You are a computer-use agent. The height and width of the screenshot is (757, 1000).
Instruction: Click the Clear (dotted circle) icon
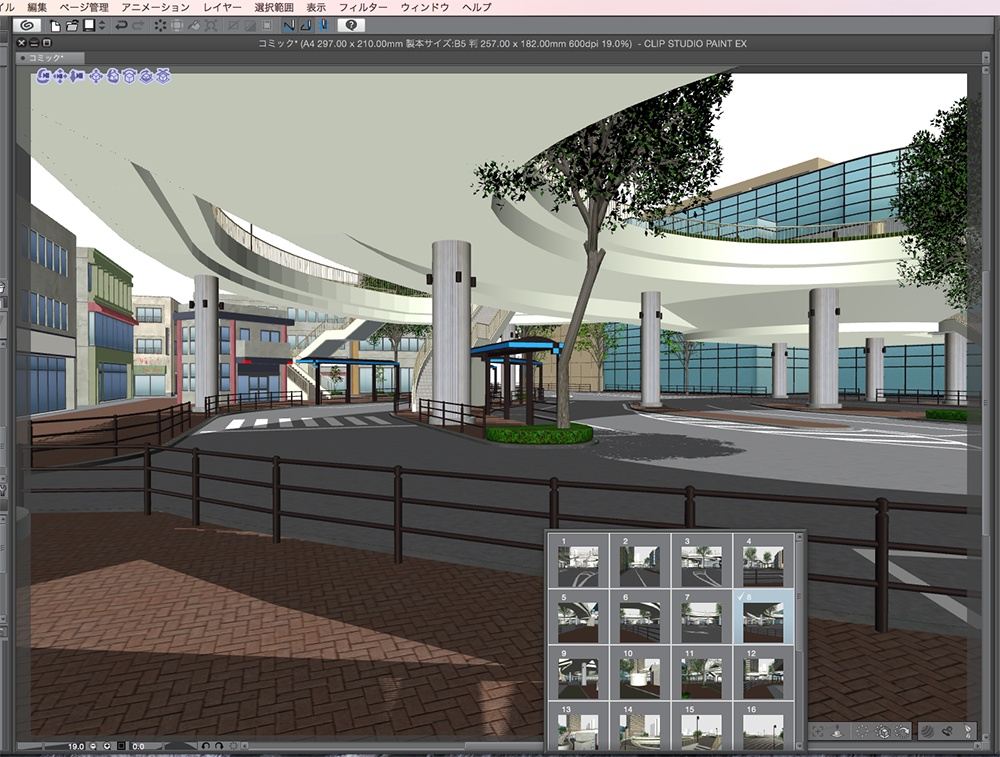[160, 26]
